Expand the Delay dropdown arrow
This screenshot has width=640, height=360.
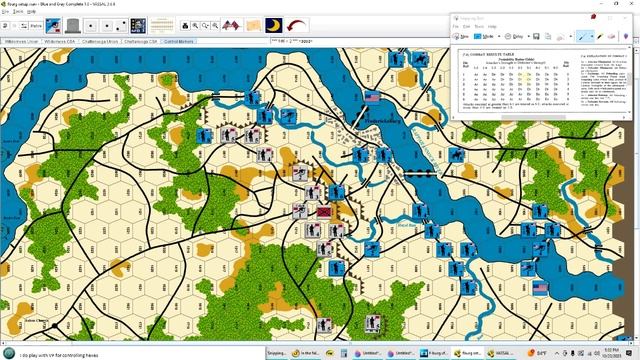click(x=528, y=36)
